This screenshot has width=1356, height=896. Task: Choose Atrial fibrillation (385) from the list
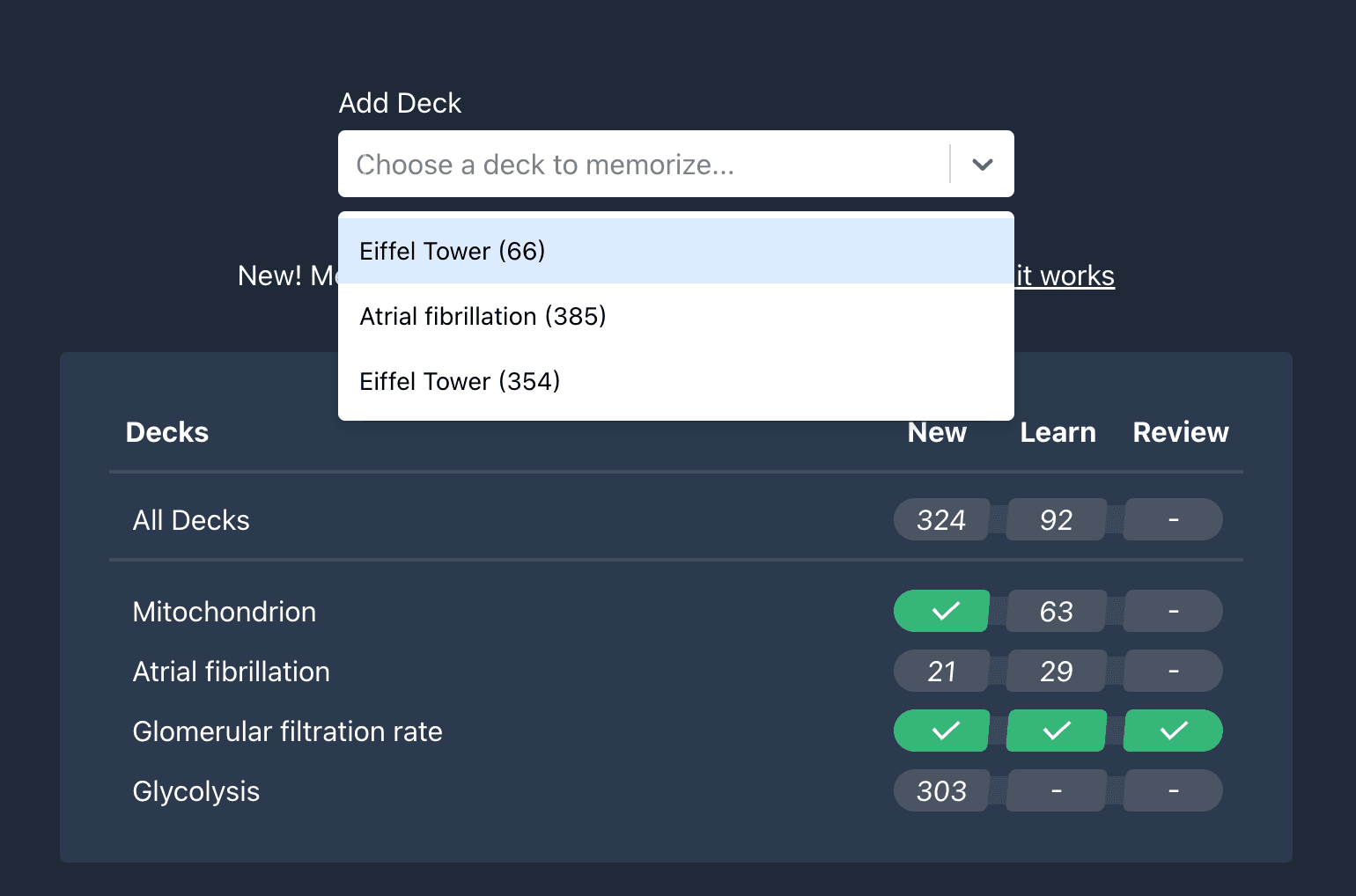coord(483,316)
